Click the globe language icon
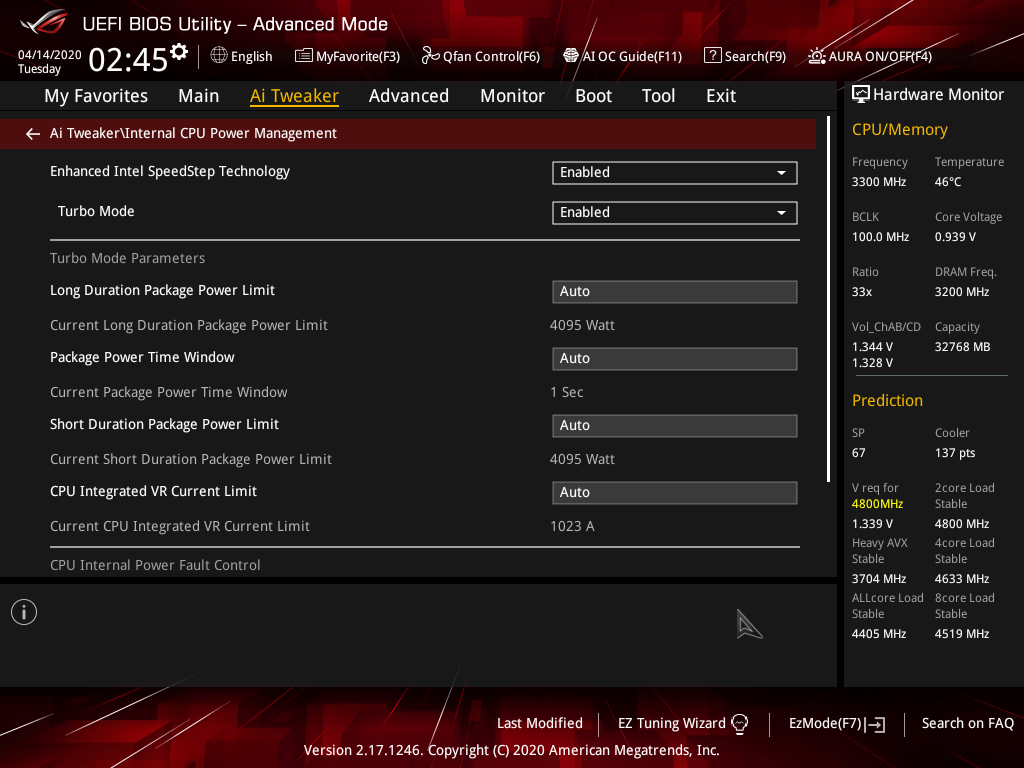Image resolution: width=1024 pixels, height=768 pixels. point(219,56)
